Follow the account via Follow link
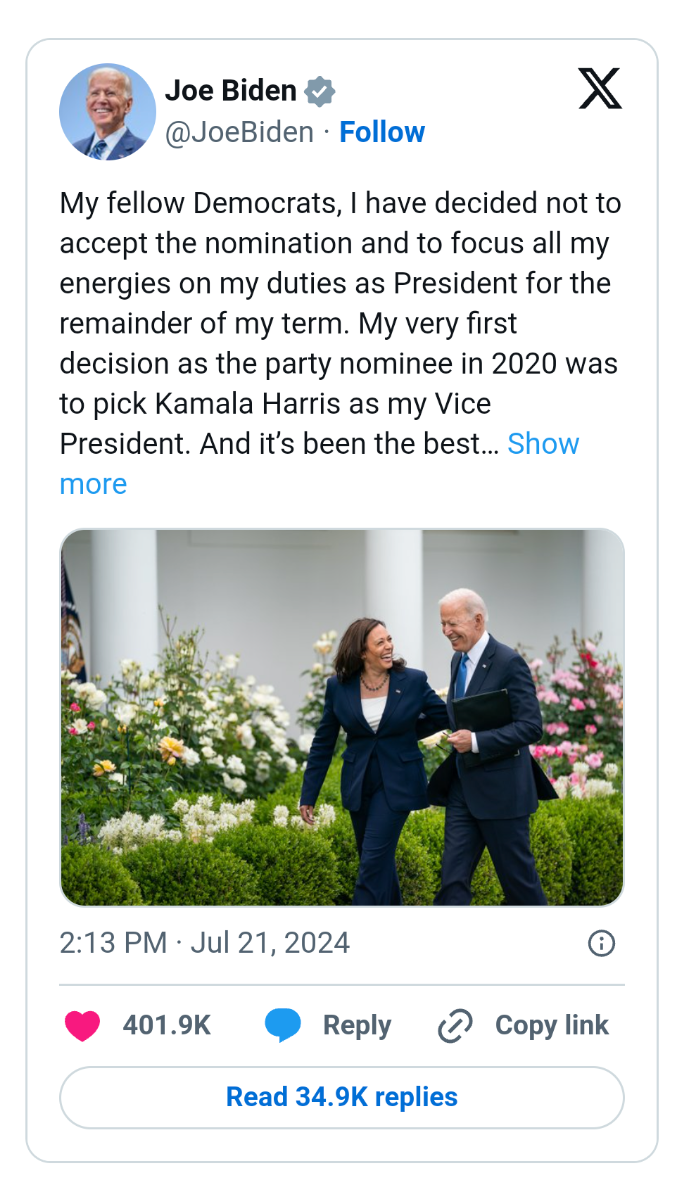Image resolution: width=686 pixels, height=1182 pixels. (382, 132)
